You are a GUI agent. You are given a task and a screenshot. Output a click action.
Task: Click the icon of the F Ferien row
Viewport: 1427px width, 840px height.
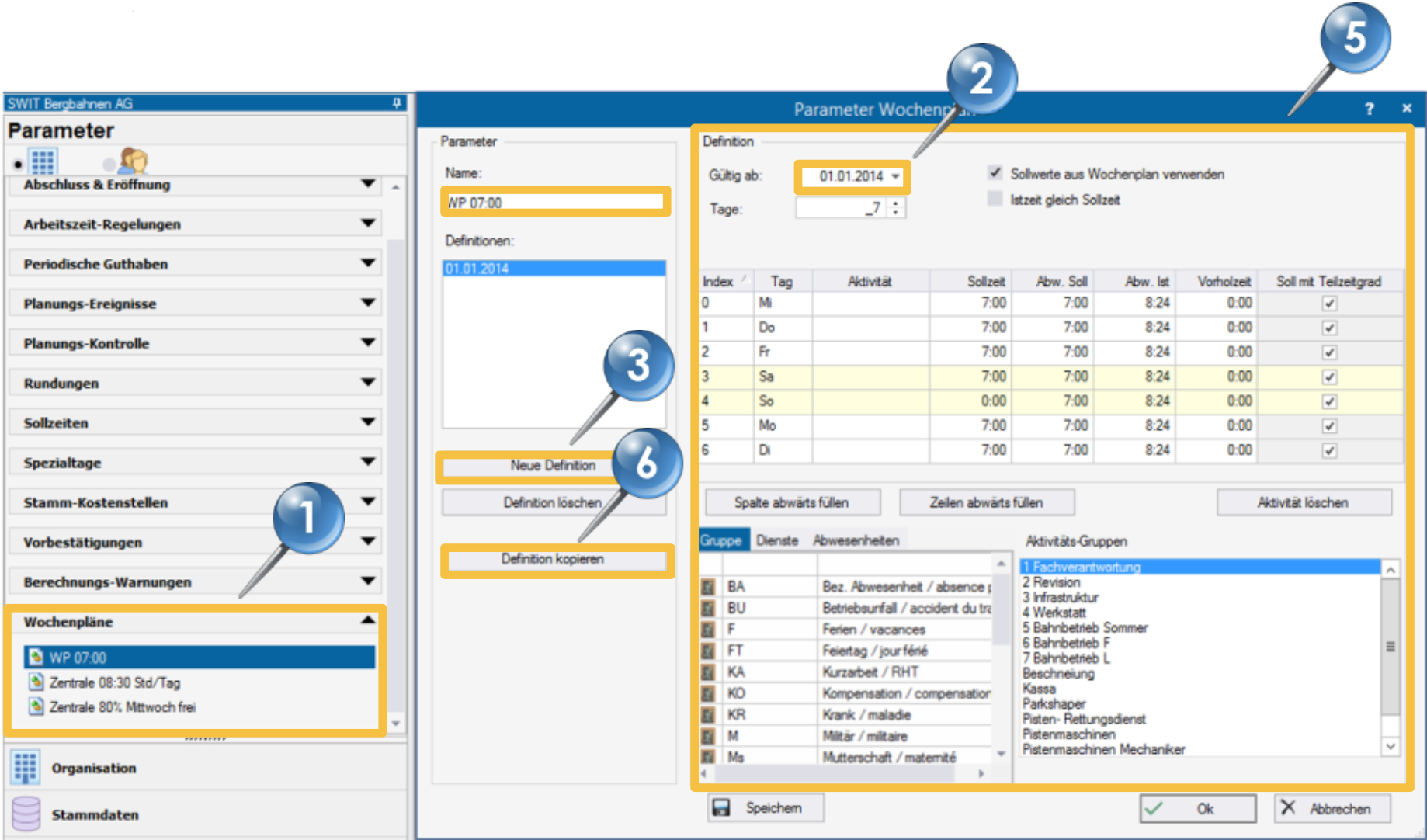(x=708, y=629)
